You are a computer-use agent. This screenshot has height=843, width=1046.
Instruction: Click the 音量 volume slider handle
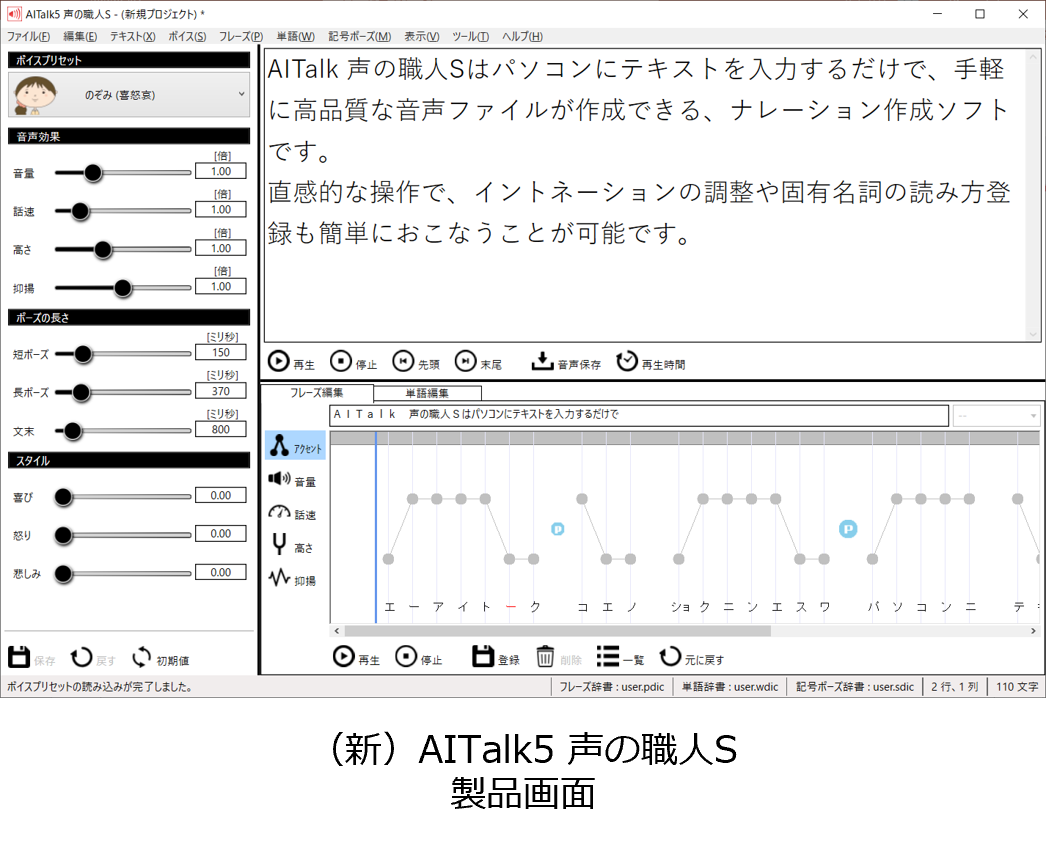[x=93, y=173]
